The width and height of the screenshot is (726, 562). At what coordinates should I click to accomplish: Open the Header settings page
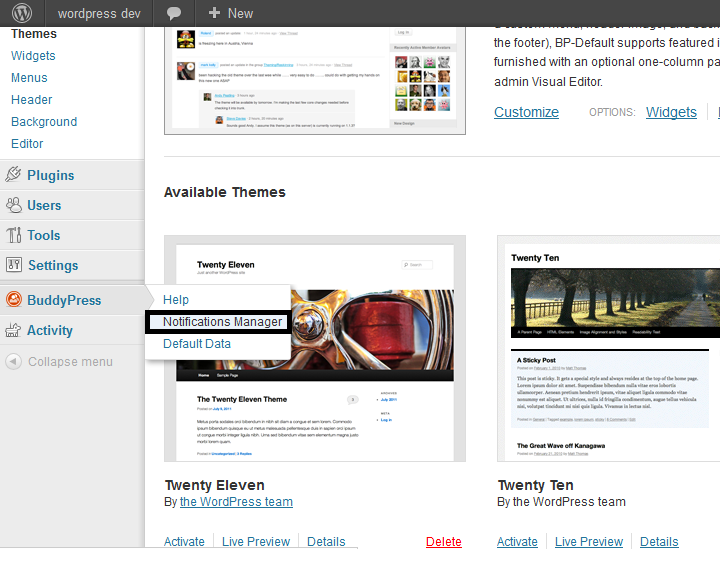point(31,100)
